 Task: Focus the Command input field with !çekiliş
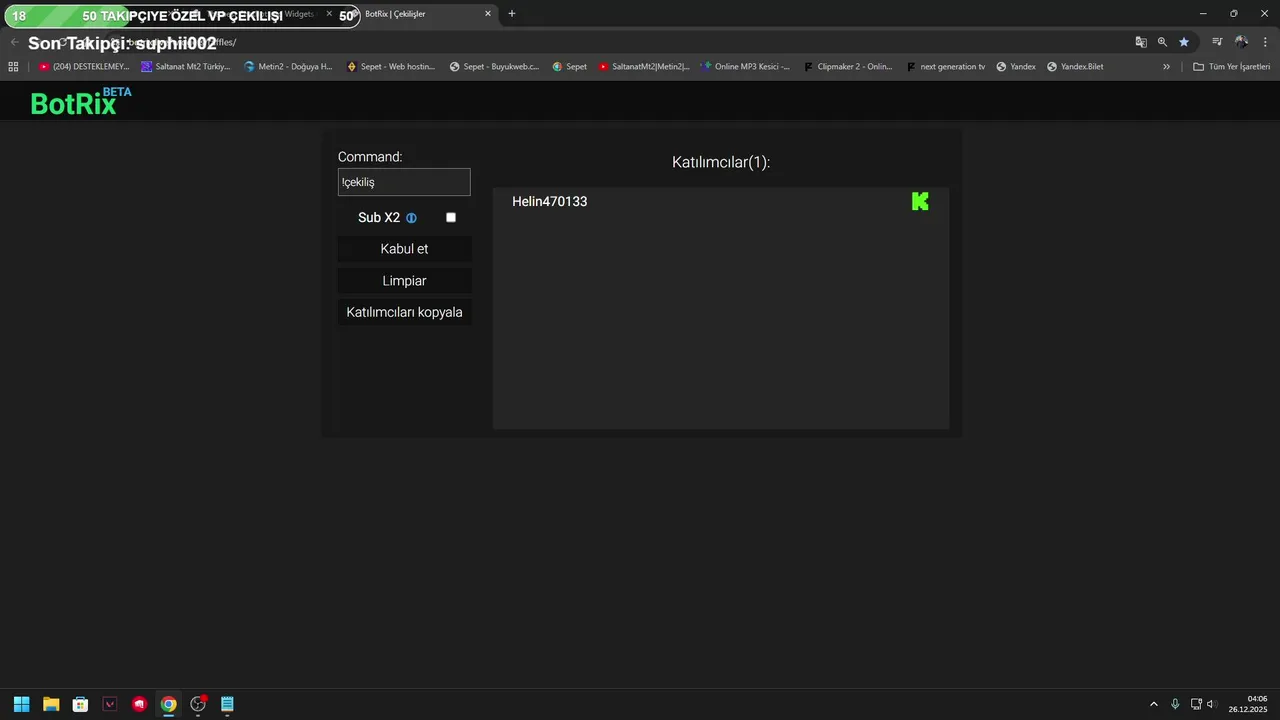pos(404,182)
